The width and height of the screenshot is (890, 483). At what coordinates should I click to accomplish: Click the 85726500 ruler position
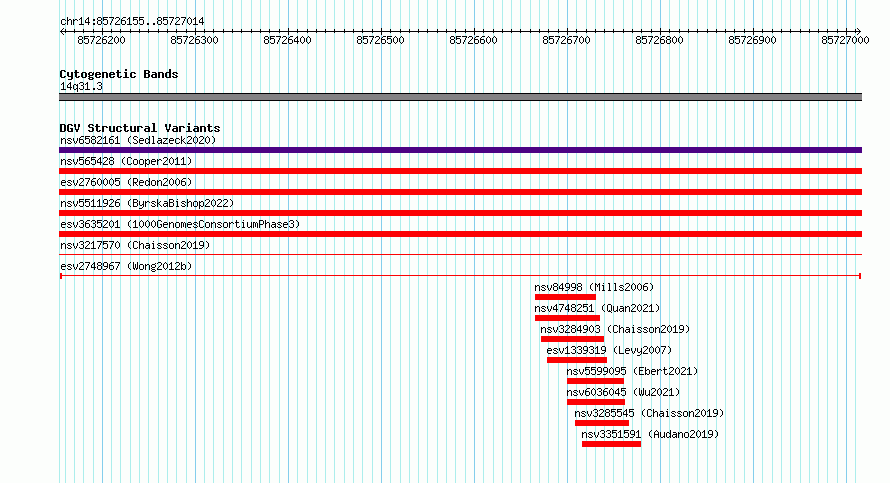[x=381, y=40]
